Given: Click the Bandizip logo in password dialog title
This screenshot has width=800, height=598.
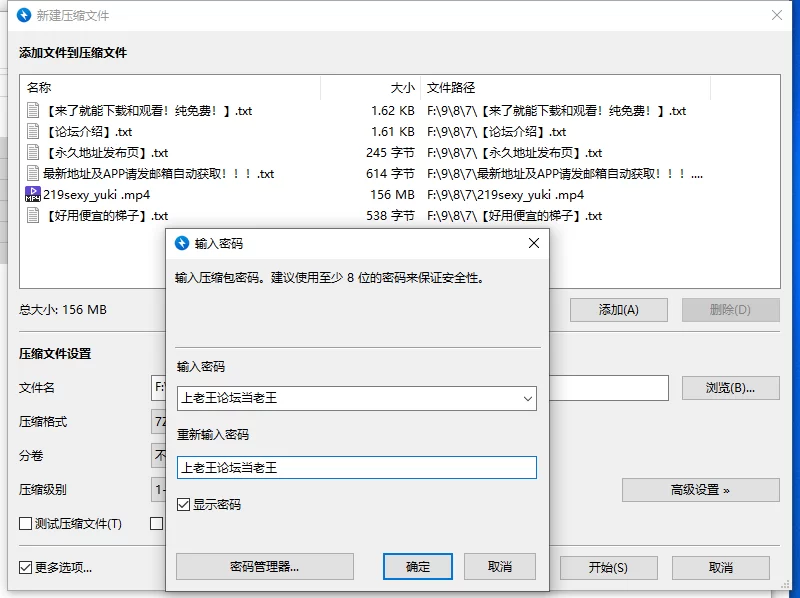Looking at the screenshot, I should (x=182, y=243).
